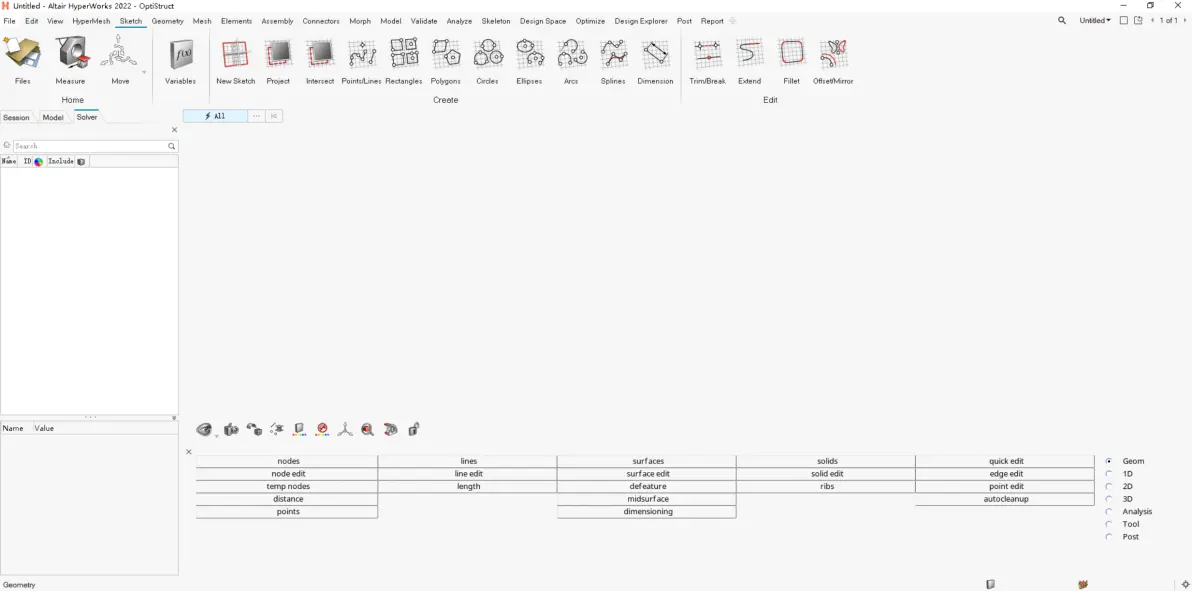The image size is (1192, 591).
Task: Select the 2D panel radio button
Action: click(1109, 486)
